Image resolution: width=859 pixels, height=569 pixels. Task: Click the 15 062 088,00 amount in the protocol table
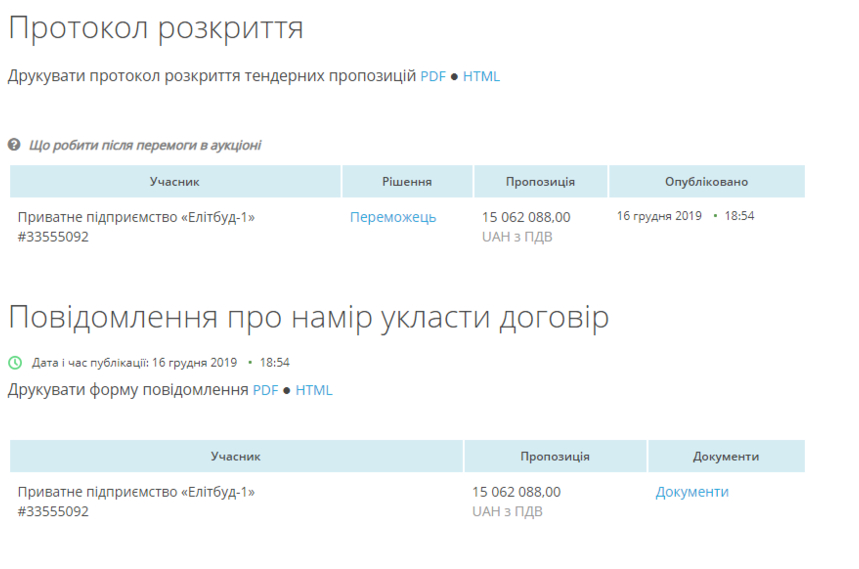[526, 217]
